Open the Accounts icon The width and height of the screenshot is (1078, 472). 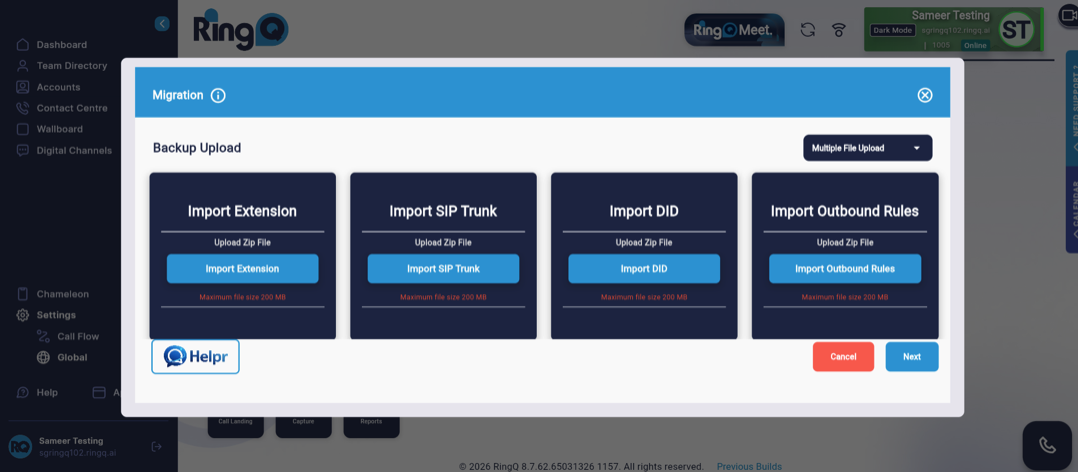point(23,87)
